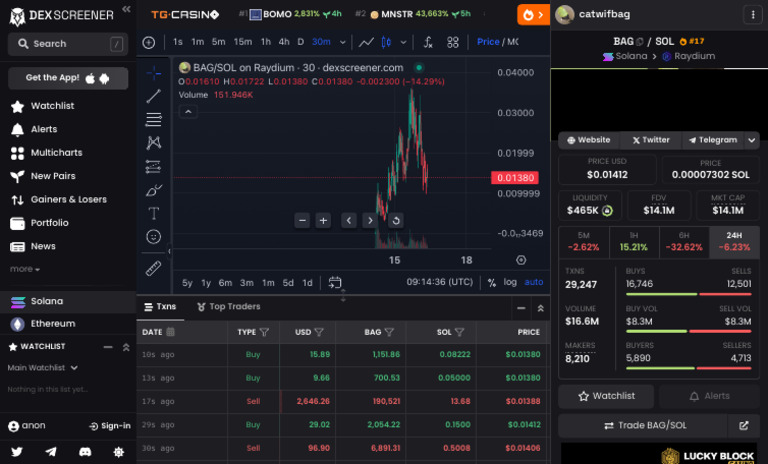Screen dimensions: 768x464
Task: Open the Discord icon in footer
Action: (85, 452)
